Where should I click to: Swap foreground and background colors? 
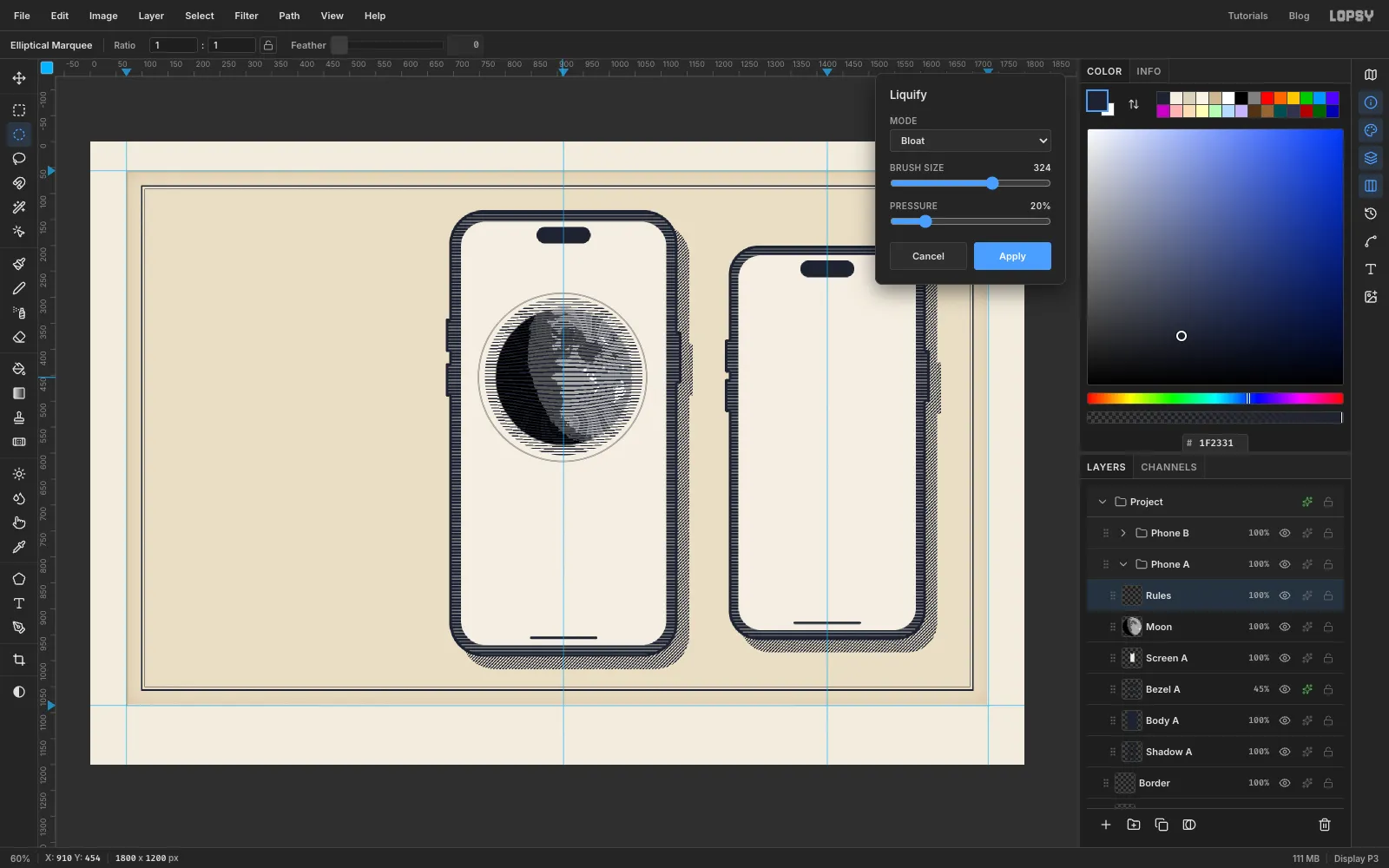(x=1134, y=104)
